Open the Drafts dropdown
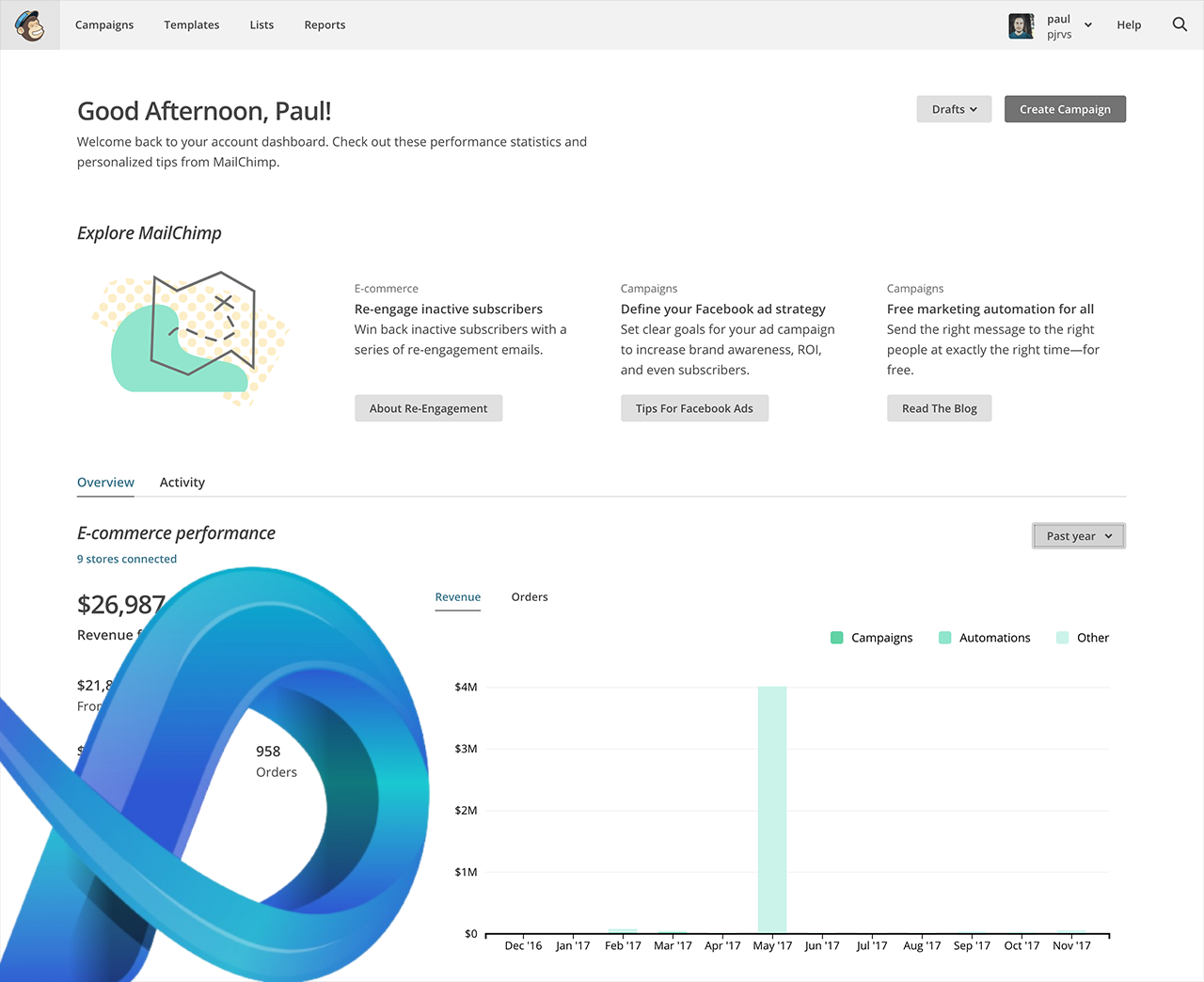This screenshot has height=982, width=1204. click(x=954, y=109)
